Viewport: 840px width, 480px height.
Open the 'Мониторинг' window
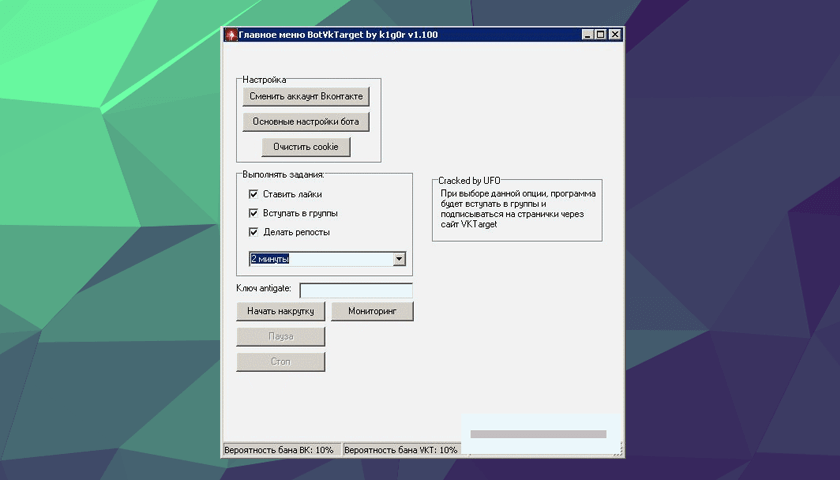pos(372,311)
